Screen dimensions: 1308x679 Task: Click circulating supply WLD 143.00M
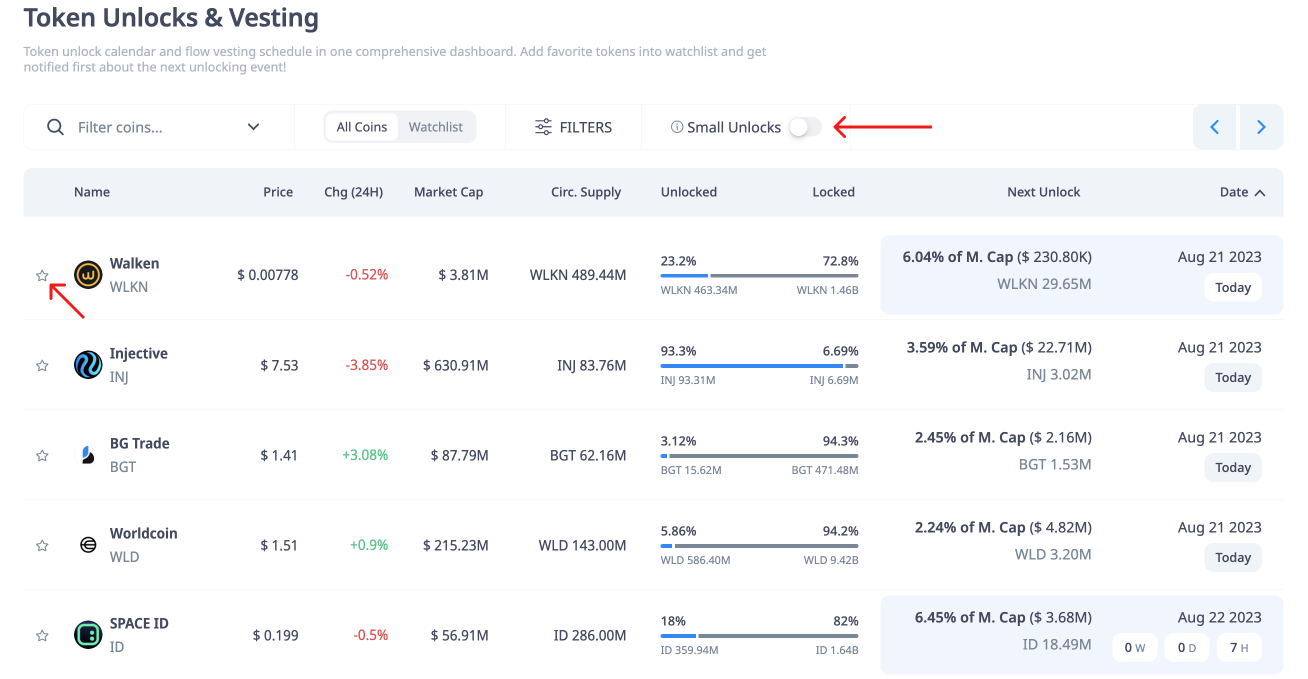(x=582, y=545)
